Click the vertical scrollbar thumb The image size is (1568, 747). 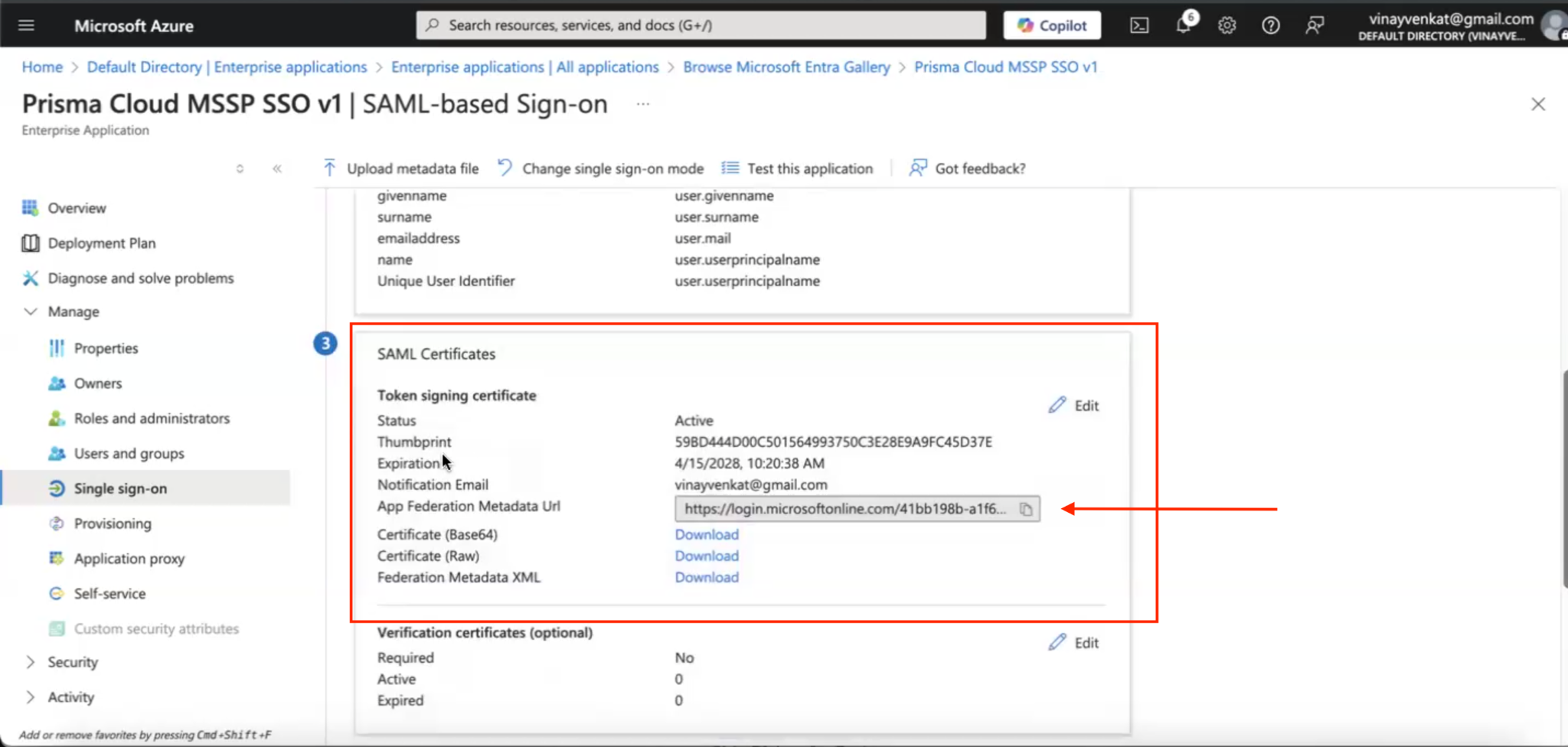[1564, 478]
